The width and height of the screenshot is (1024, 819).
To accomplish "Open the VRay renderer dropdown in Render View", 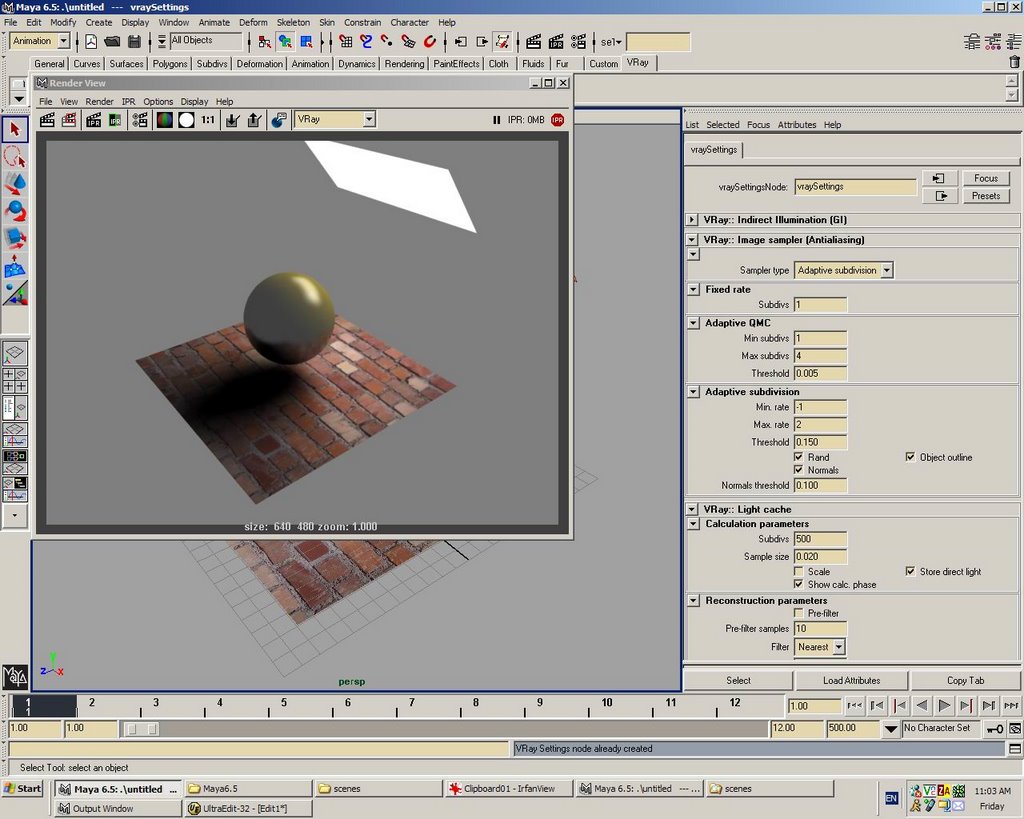I will [335, 120].
